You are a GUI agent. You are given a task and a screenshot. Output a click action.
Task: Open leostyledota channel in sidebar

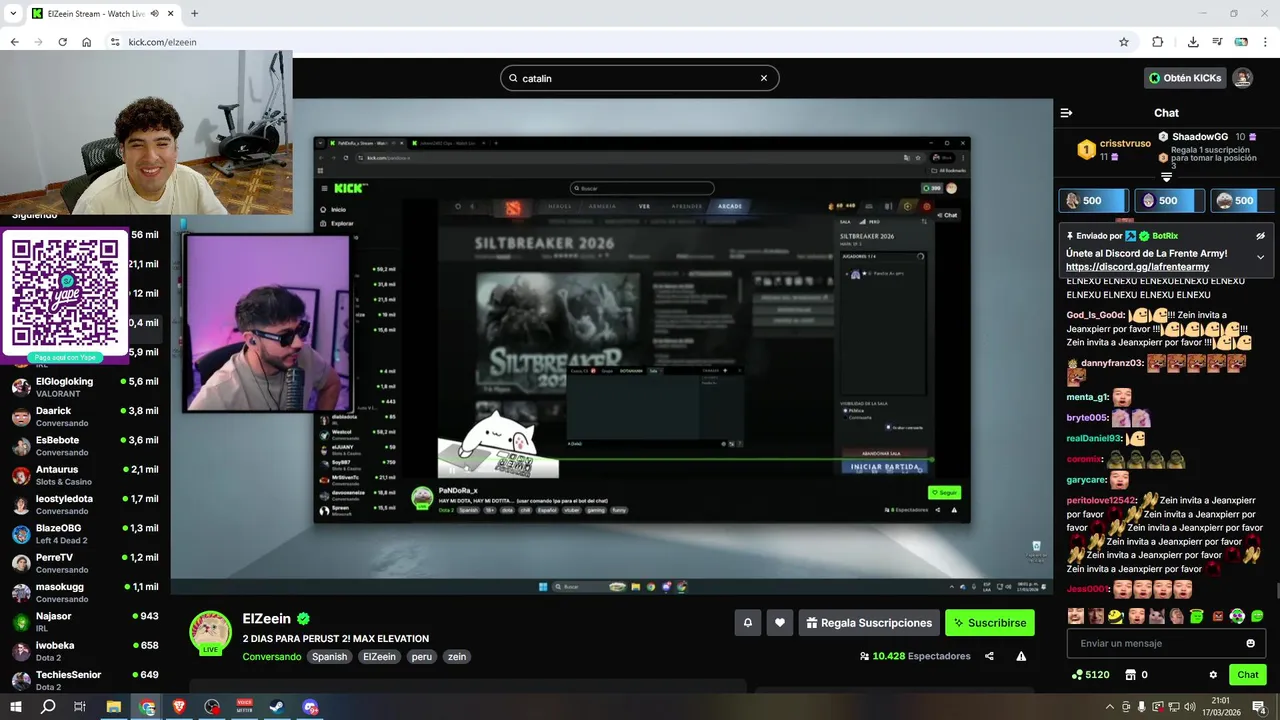[85, 504]
